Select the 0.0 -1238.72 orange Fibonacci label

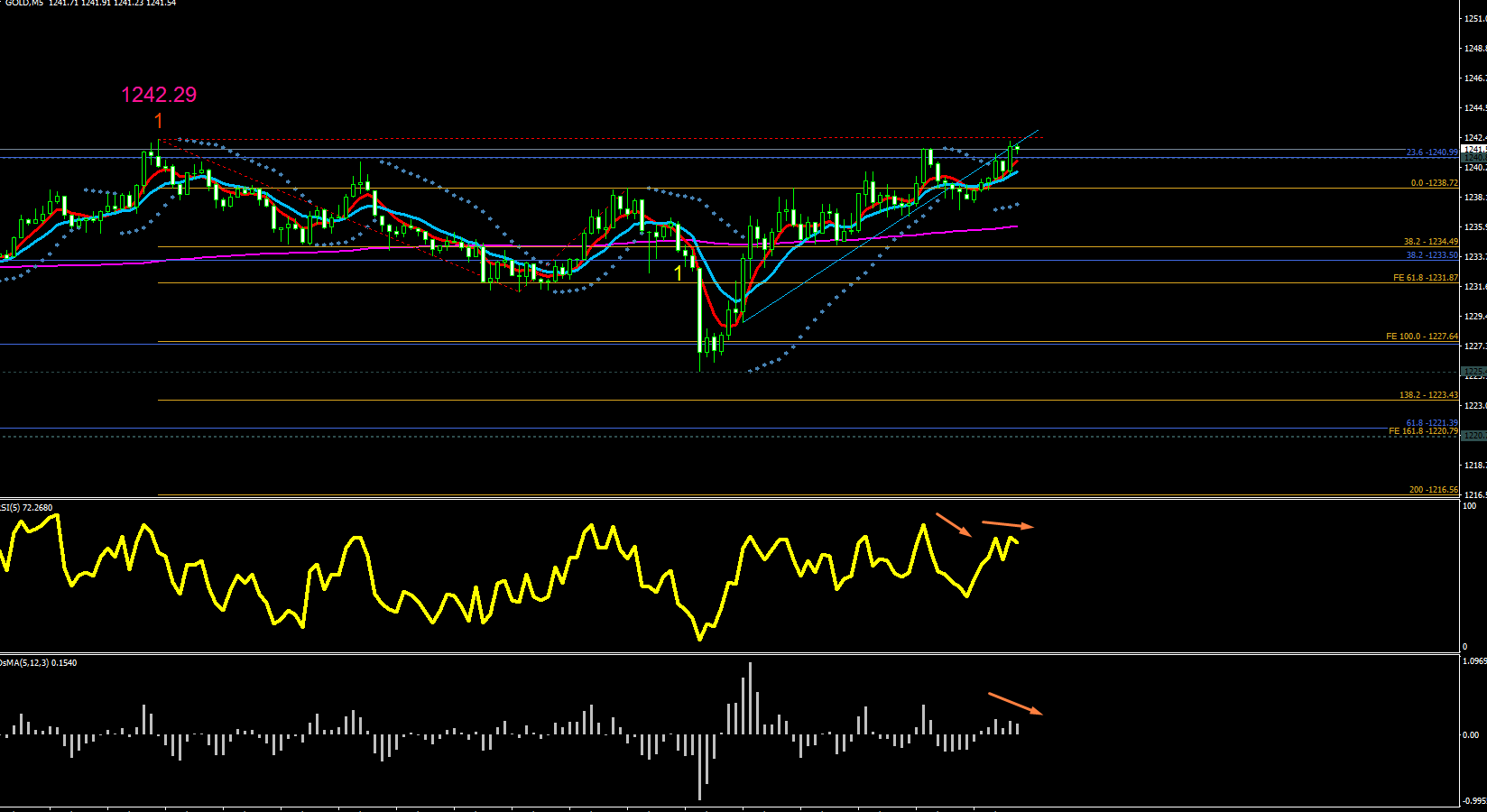(1435, 183)
